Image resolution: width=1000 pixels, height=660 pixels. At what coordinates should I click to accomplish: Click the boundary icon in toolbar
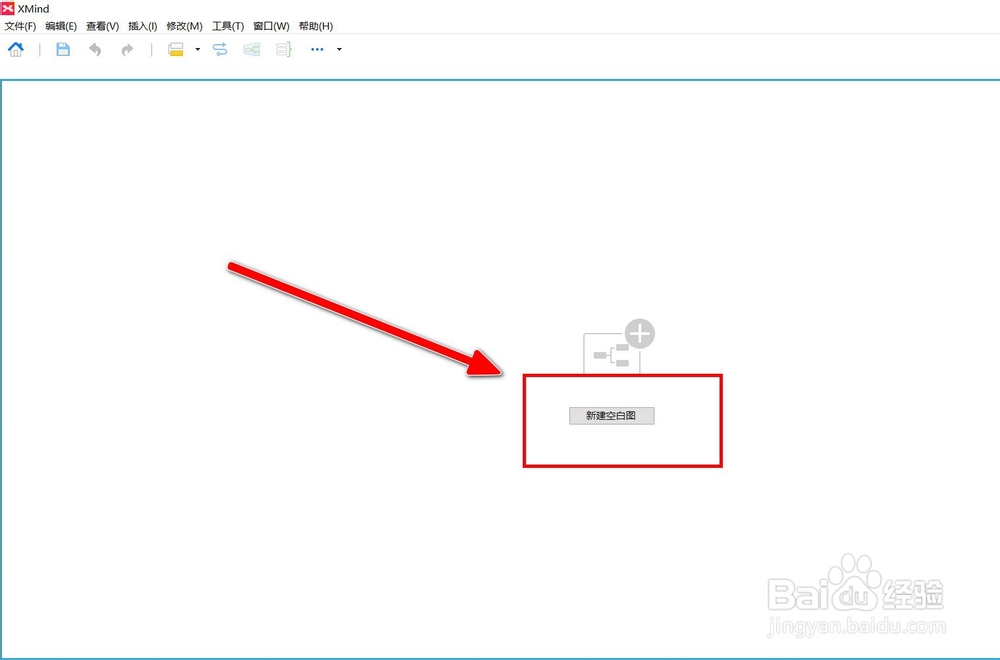(252, 49)
